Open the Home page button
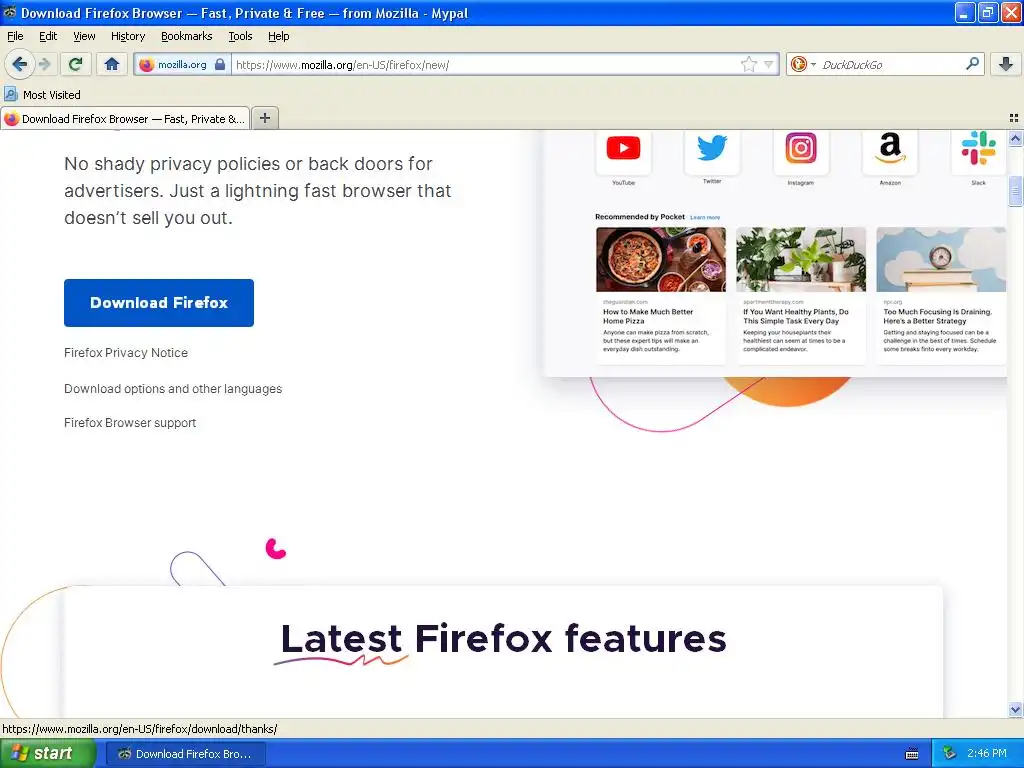Image resolution: width=1024 pixels, height=768 pixels. tap(112, 64)
